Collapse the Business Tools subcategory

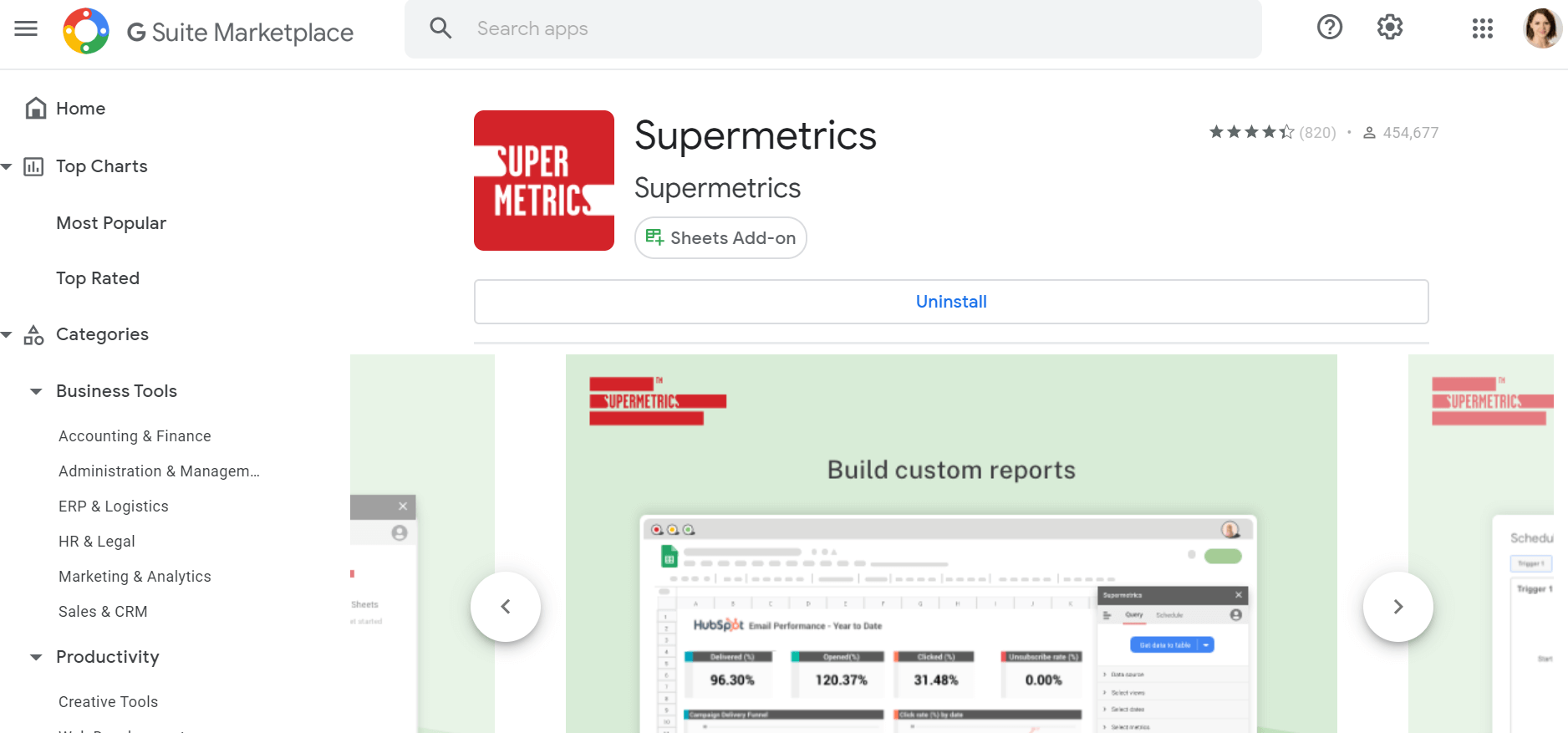(x=36, y=391)
